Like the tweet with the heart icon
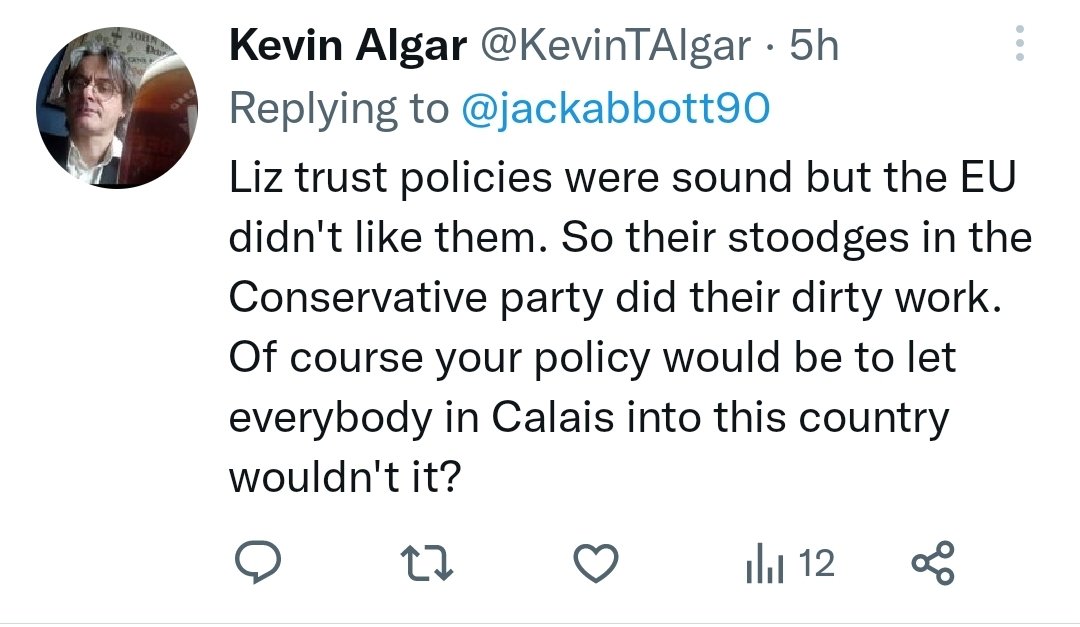The width and height of the screenshot is (1080, 627). 599,565
